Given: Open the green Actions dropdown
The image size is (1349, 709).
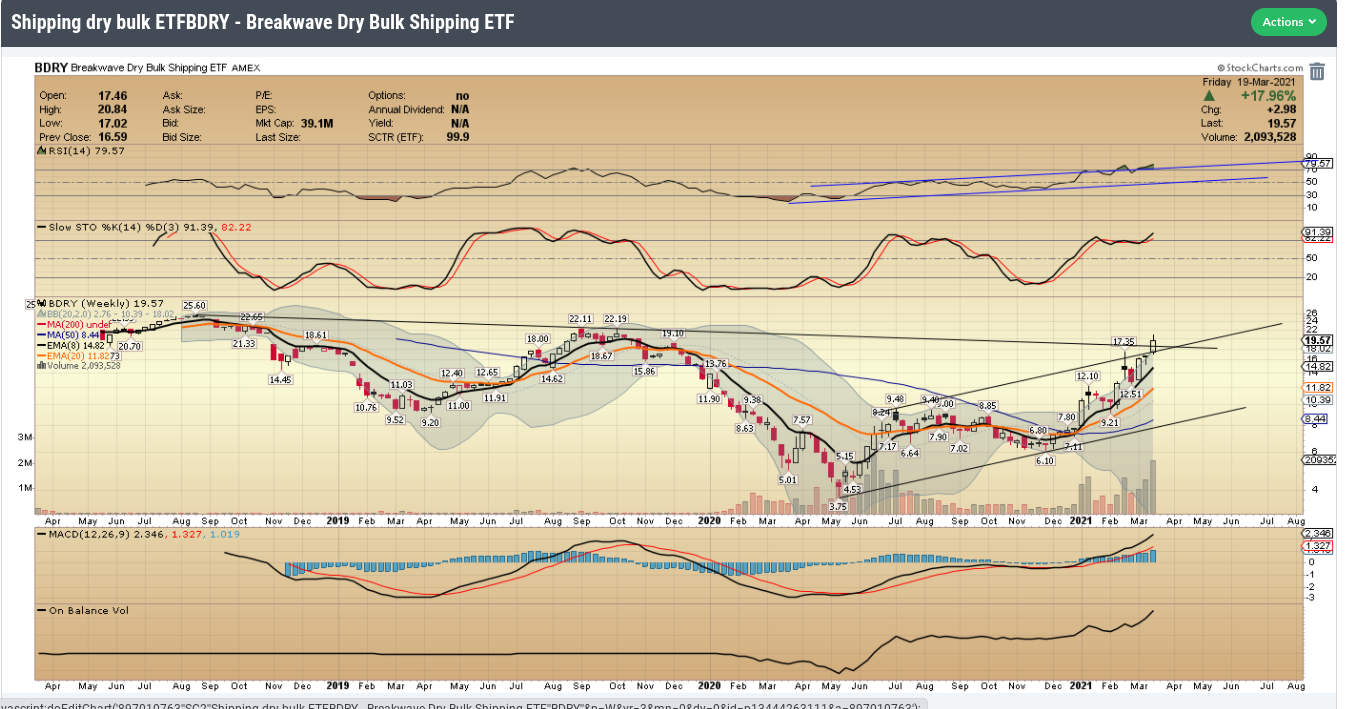Looking at the screenshot, I should point(1288,22).
